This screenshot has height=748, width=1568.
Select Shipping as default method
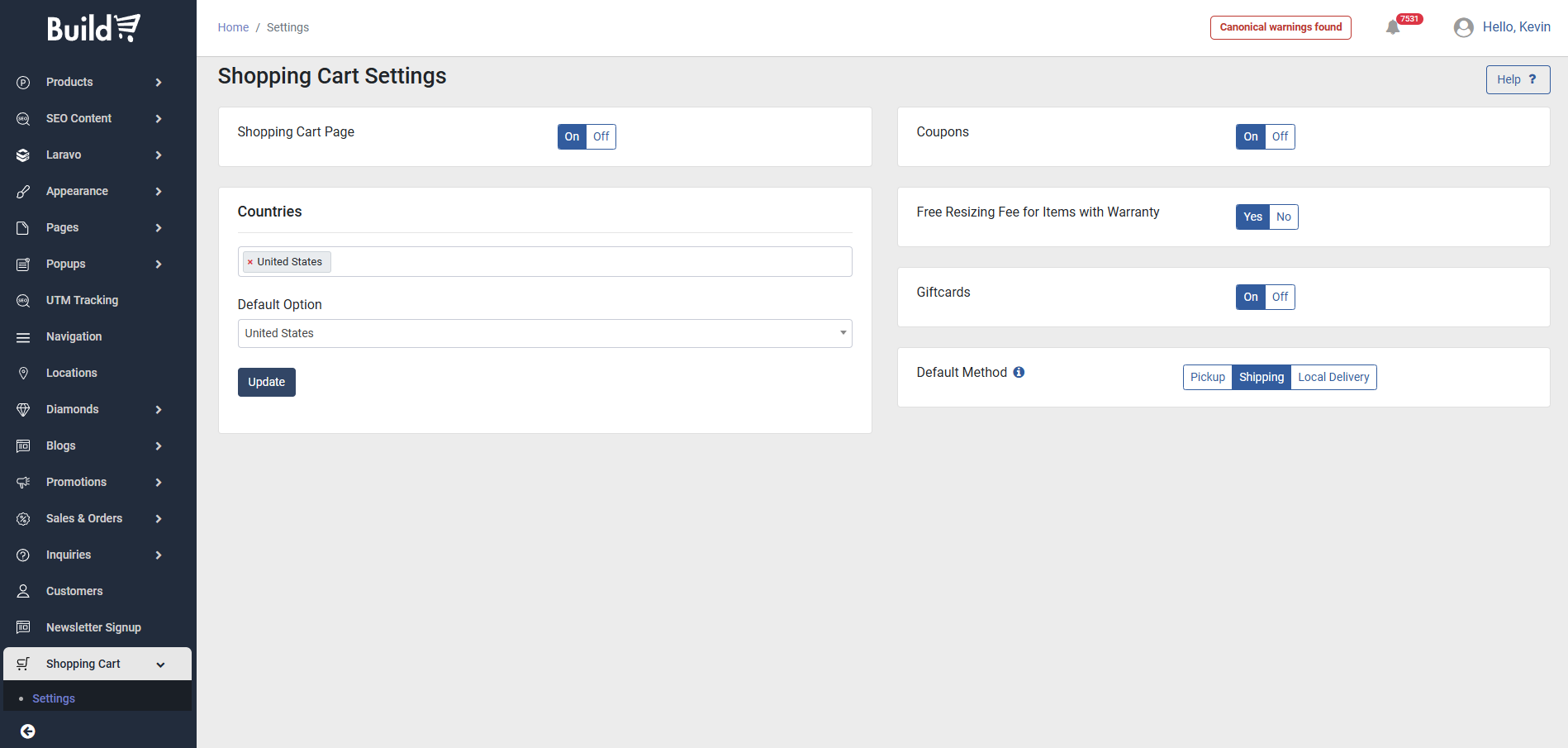[1262, 377]
